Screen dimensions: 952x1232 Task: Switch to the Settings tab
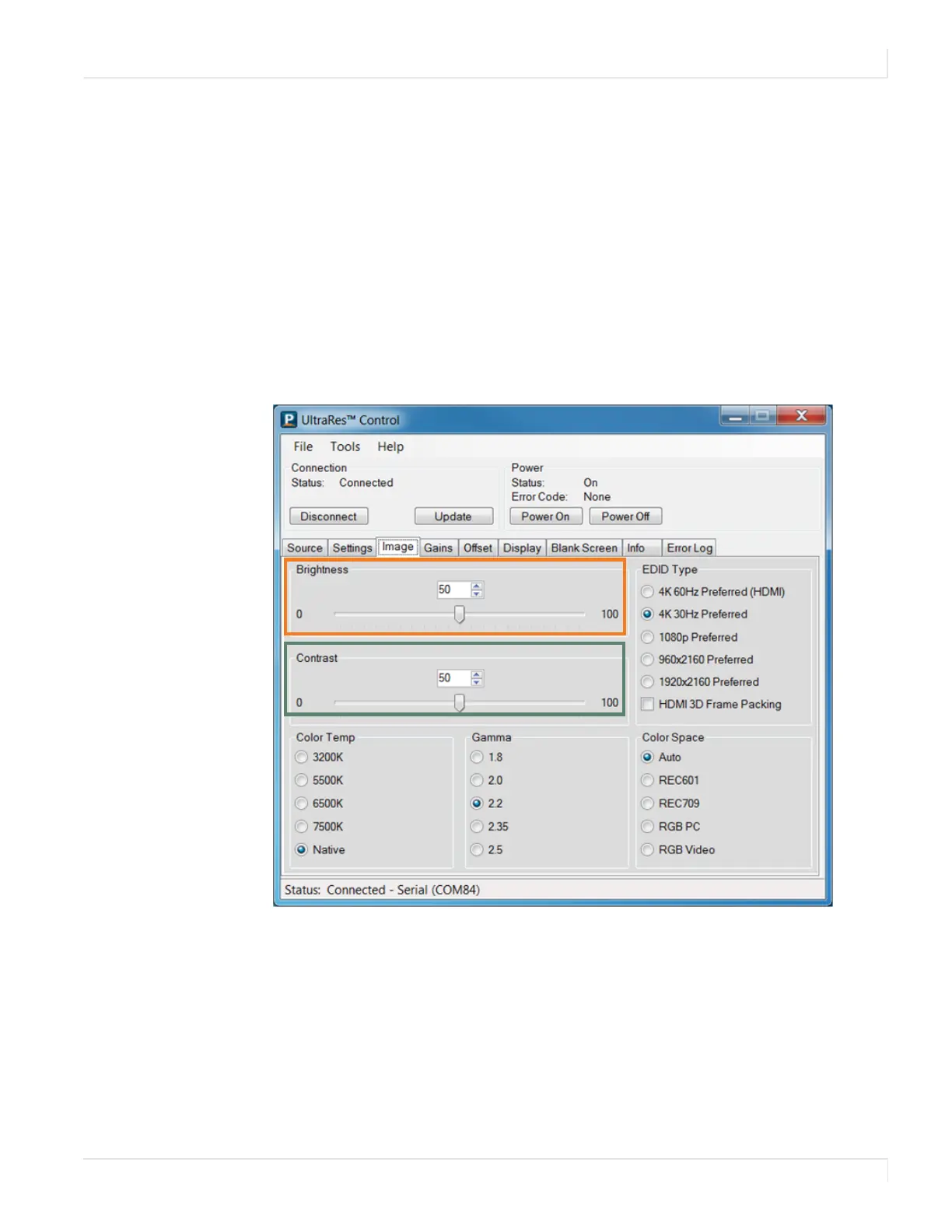(352, 548)
